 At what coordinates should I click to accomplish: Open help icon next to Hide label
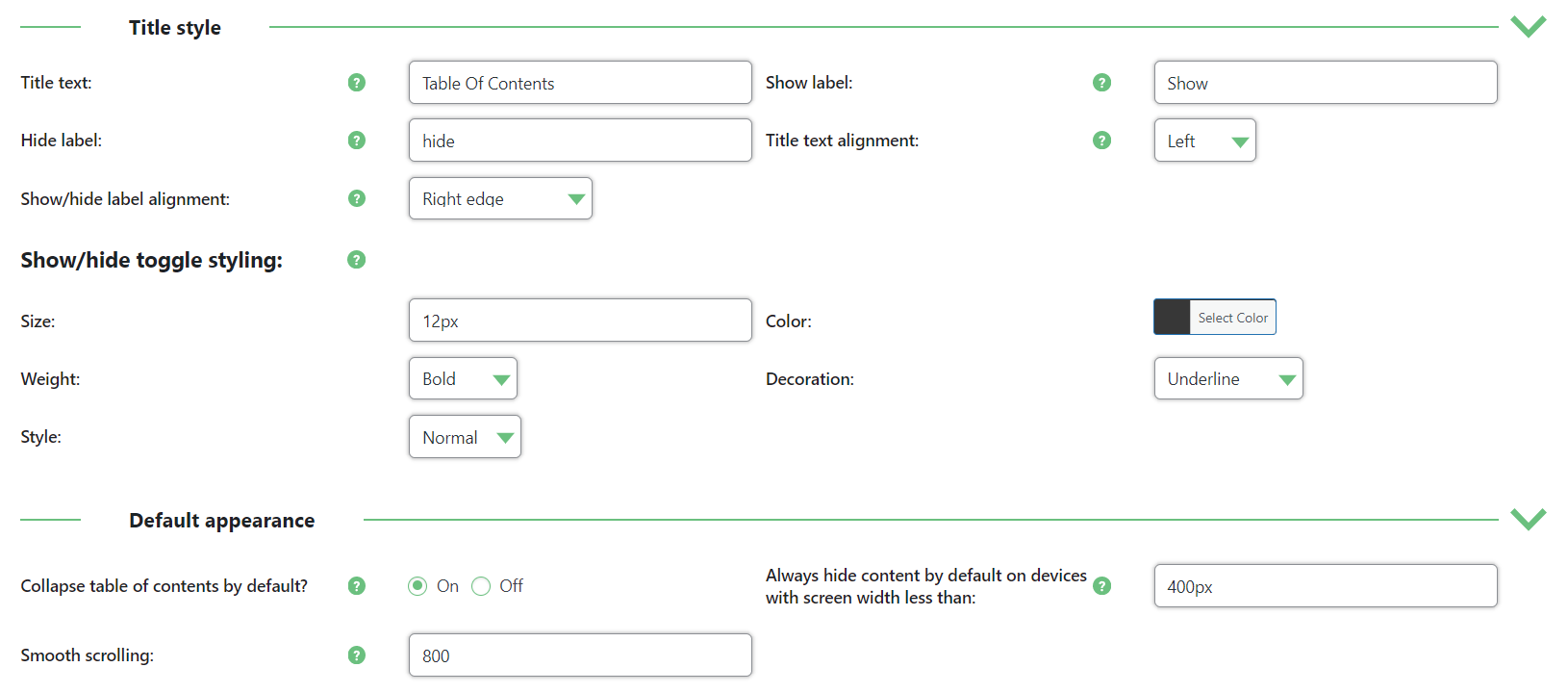pyautogui.click(x=357, y=141)
